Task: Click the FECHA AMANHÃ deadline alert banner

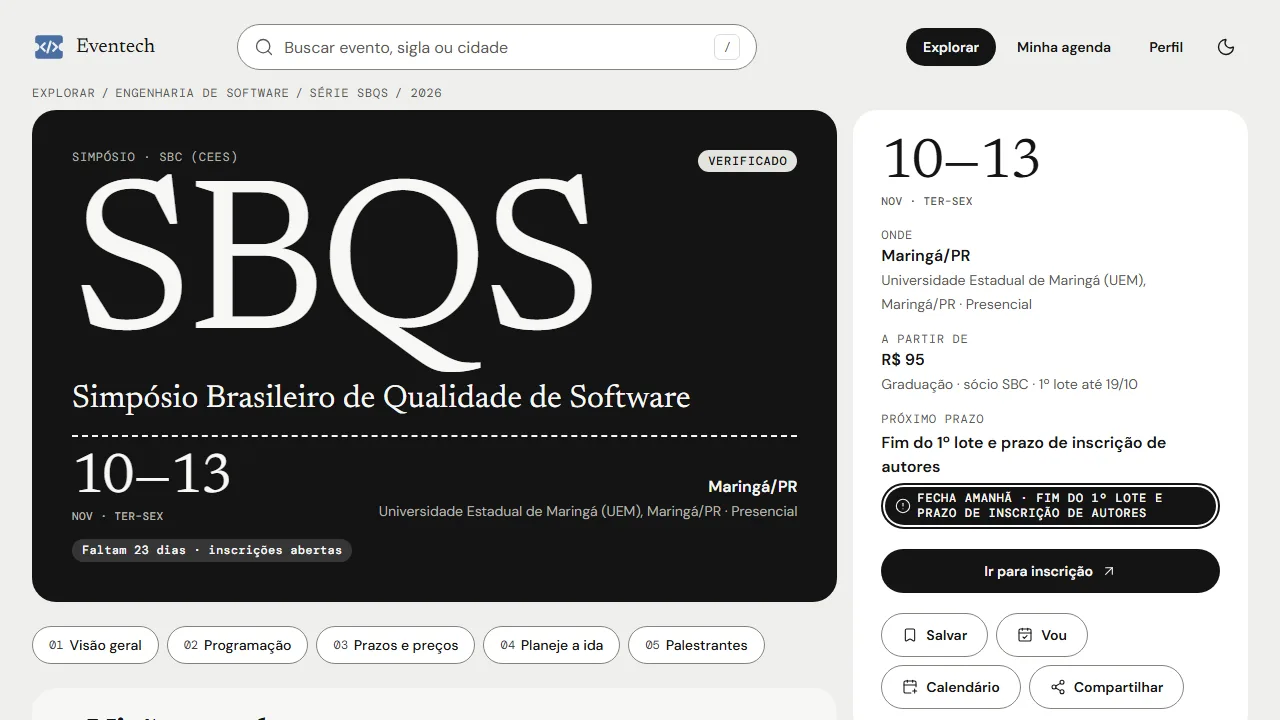Action: (1050, 506)
